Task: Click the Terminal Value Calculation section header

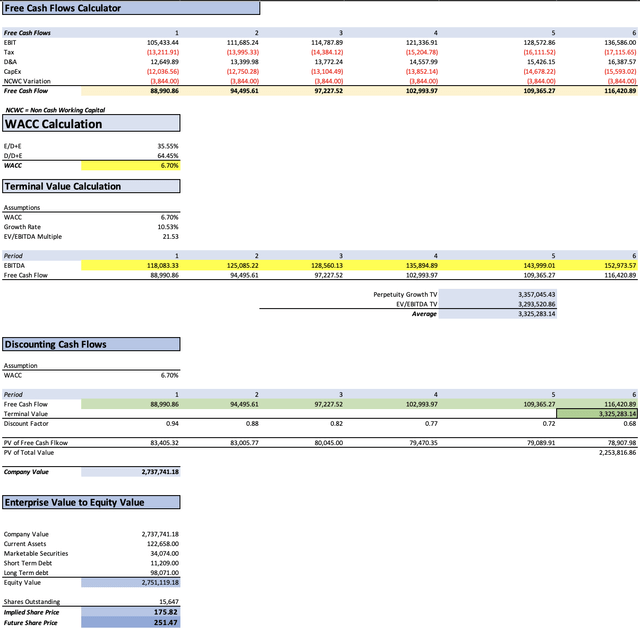Action: click(90, 186)
